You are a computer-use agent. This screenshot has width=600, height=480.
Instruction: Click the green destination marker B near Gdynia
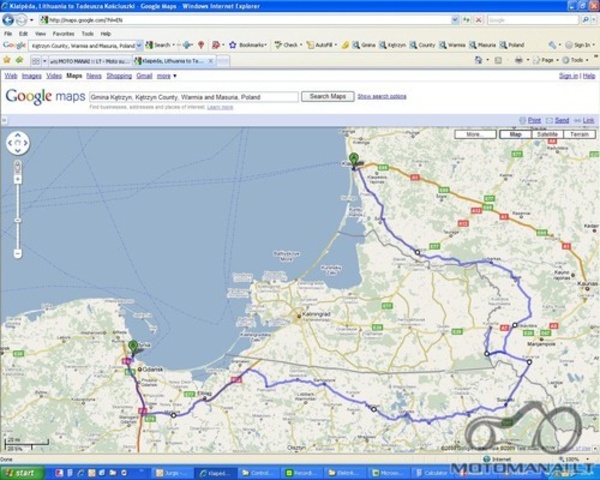(x=133, y=349)
